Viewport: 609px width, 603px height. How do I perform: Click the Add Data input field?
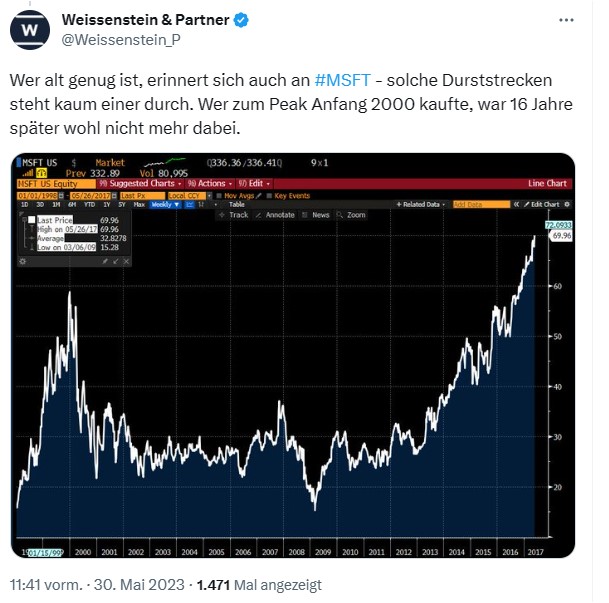(481, 204)
